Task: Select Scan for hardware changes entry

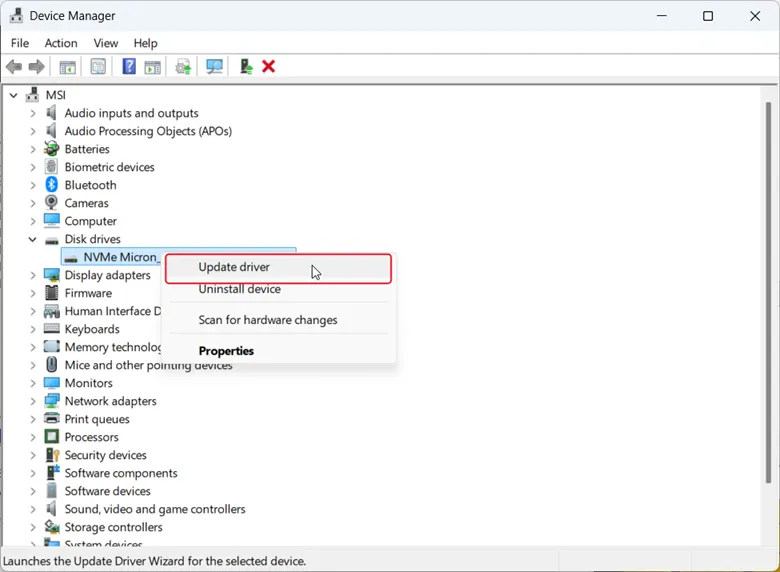Action: 278,320
